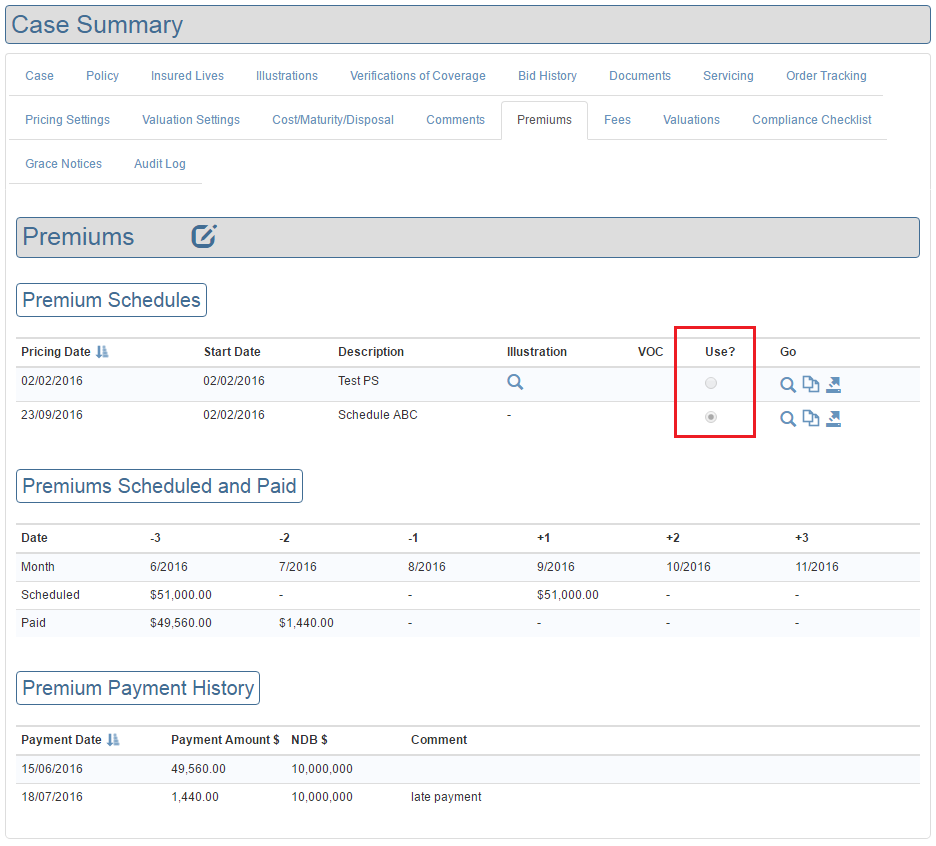Click the Premium Schedules section heading
The image size is (936, 846).
[x=112, y=300]
